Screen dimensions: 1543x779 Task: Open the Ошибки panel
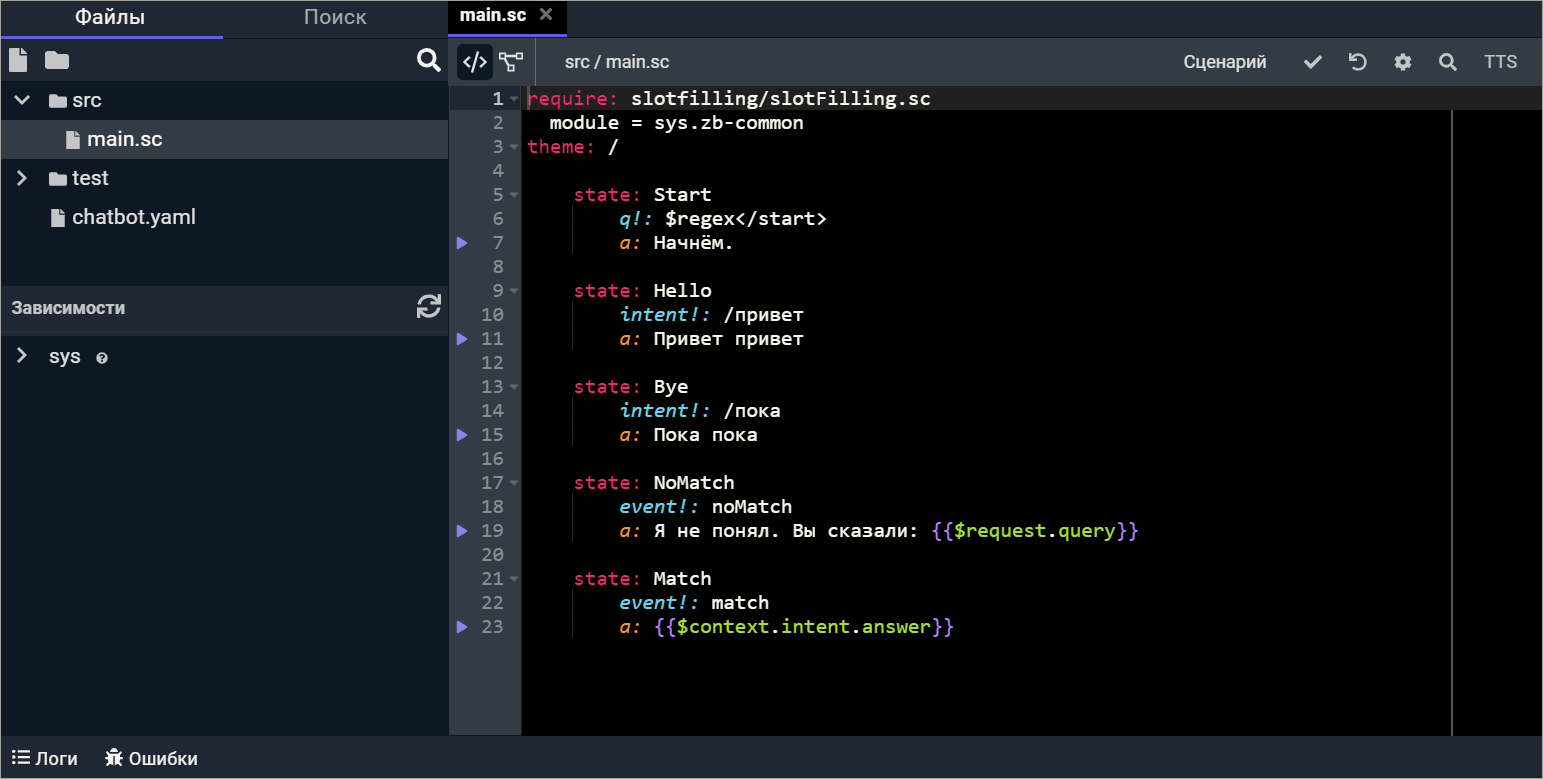point(151,758)
